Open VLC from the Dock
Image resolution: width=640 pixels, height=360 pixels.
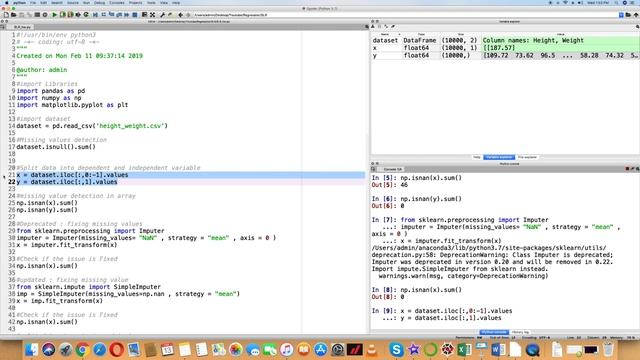click(372, 349)
